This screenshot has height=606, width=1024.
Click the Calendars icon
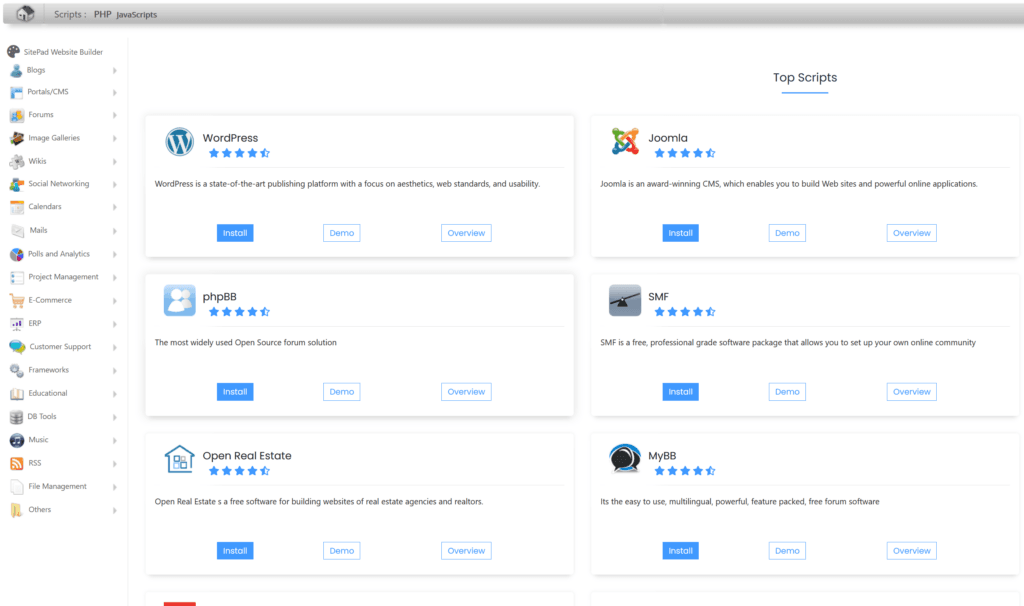17,207
